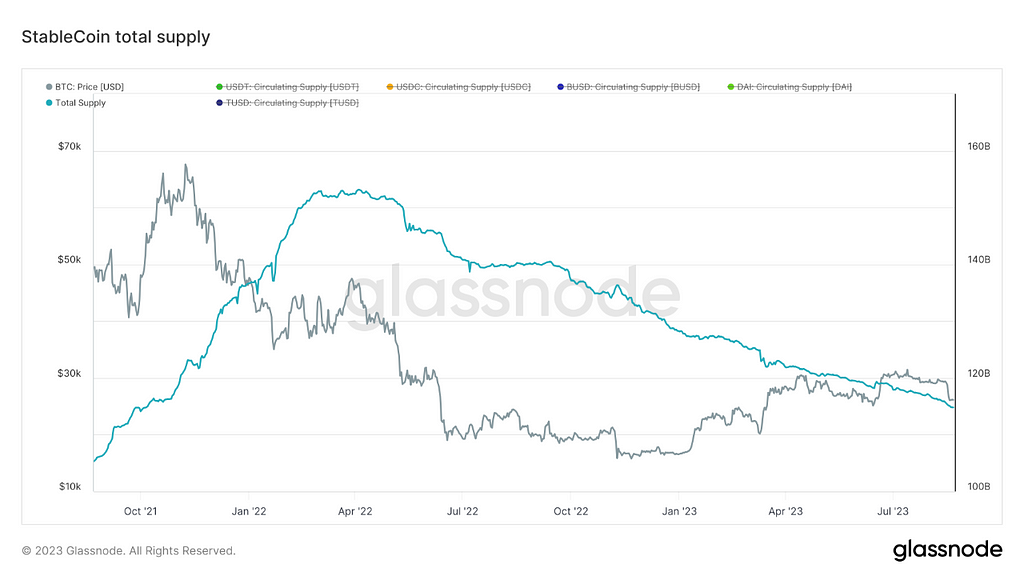Screen dimensions: 1024x576
Task: Click the teal Total Supply legend dot
Action: [x=49, y=103]
